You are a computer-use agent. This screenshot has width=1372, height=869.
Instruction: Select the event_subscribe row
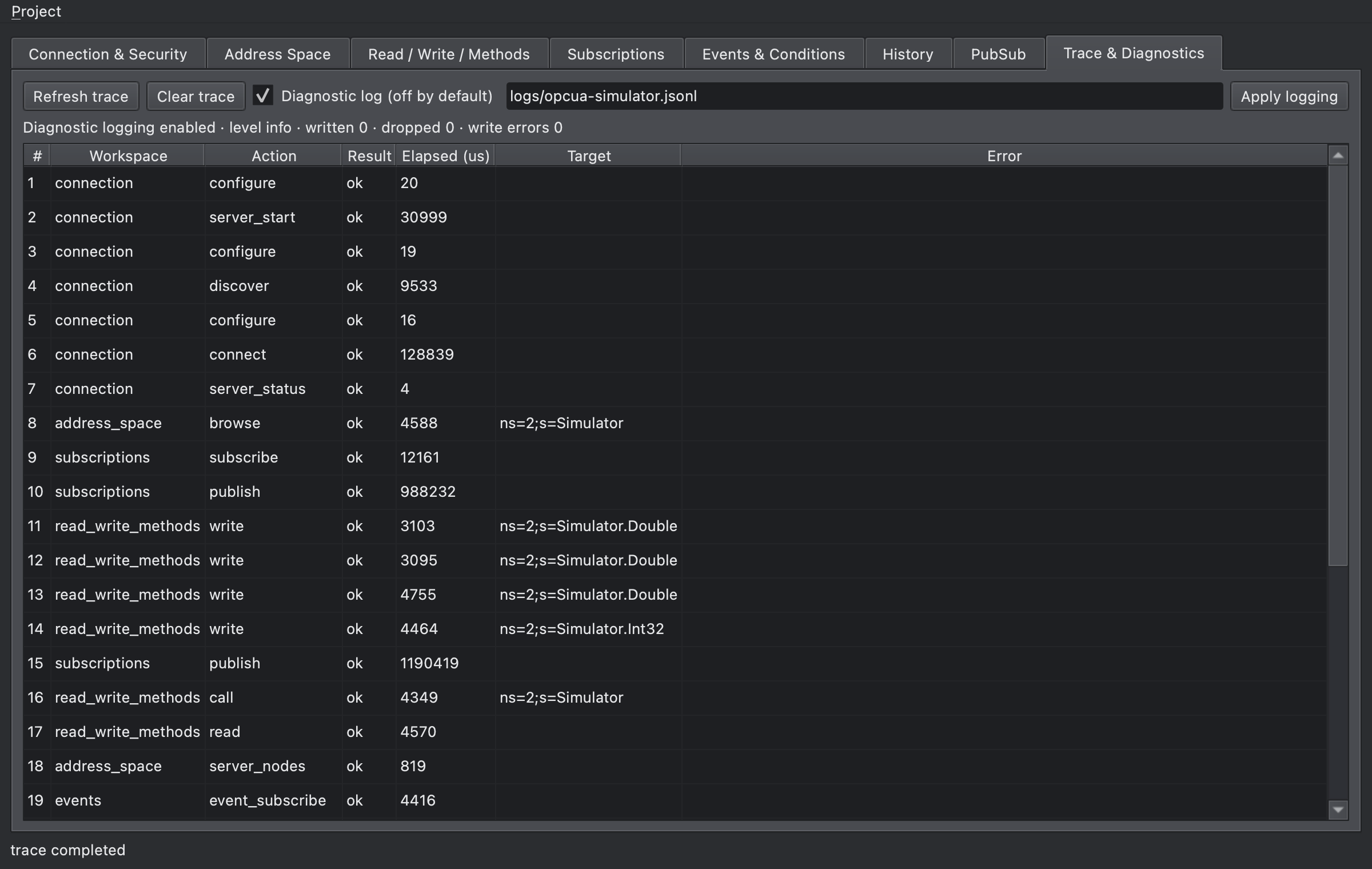point(675,800)
